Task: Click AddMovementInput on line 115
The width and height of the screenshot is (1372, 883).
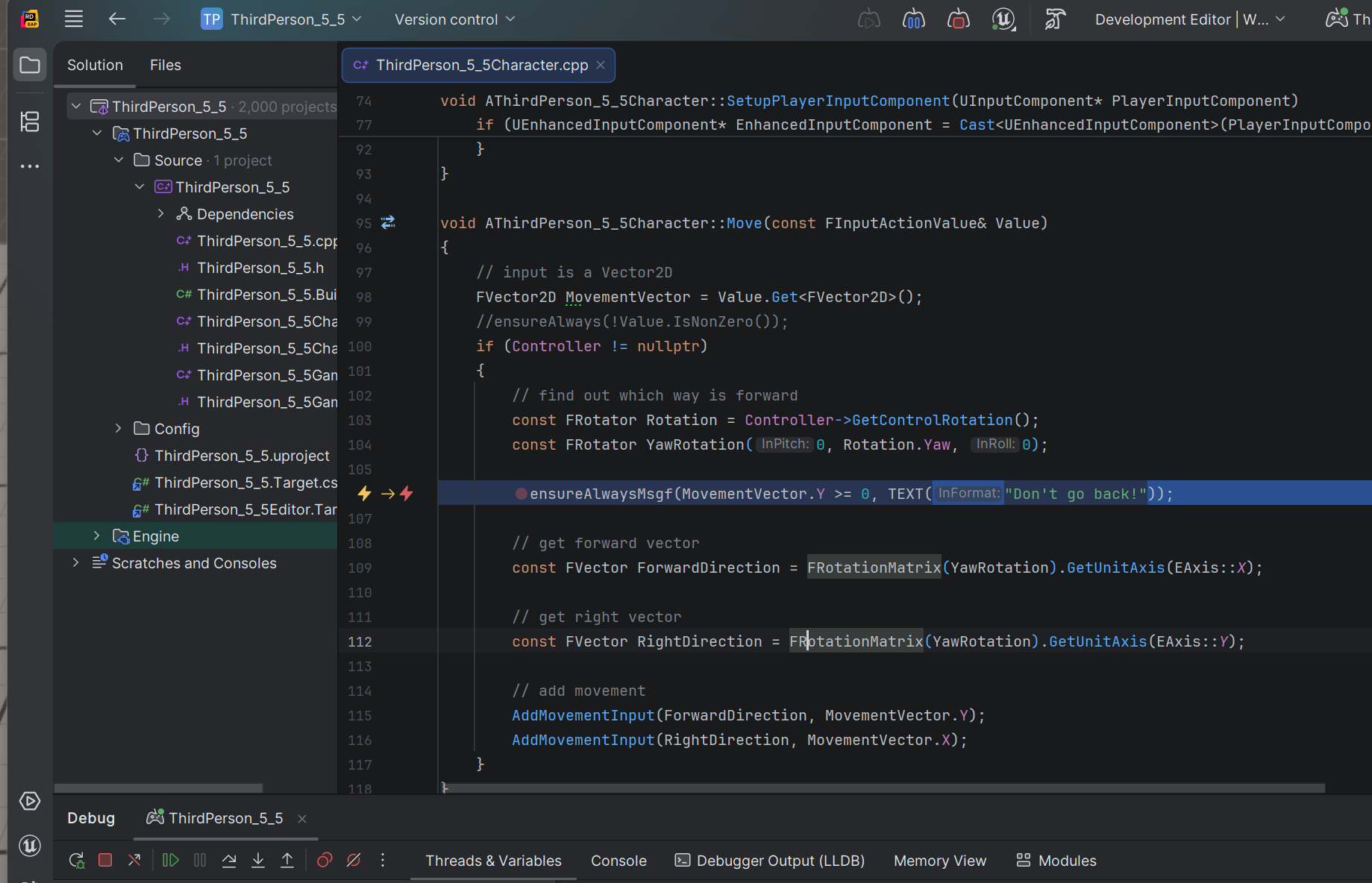Action: pos(583,715)
